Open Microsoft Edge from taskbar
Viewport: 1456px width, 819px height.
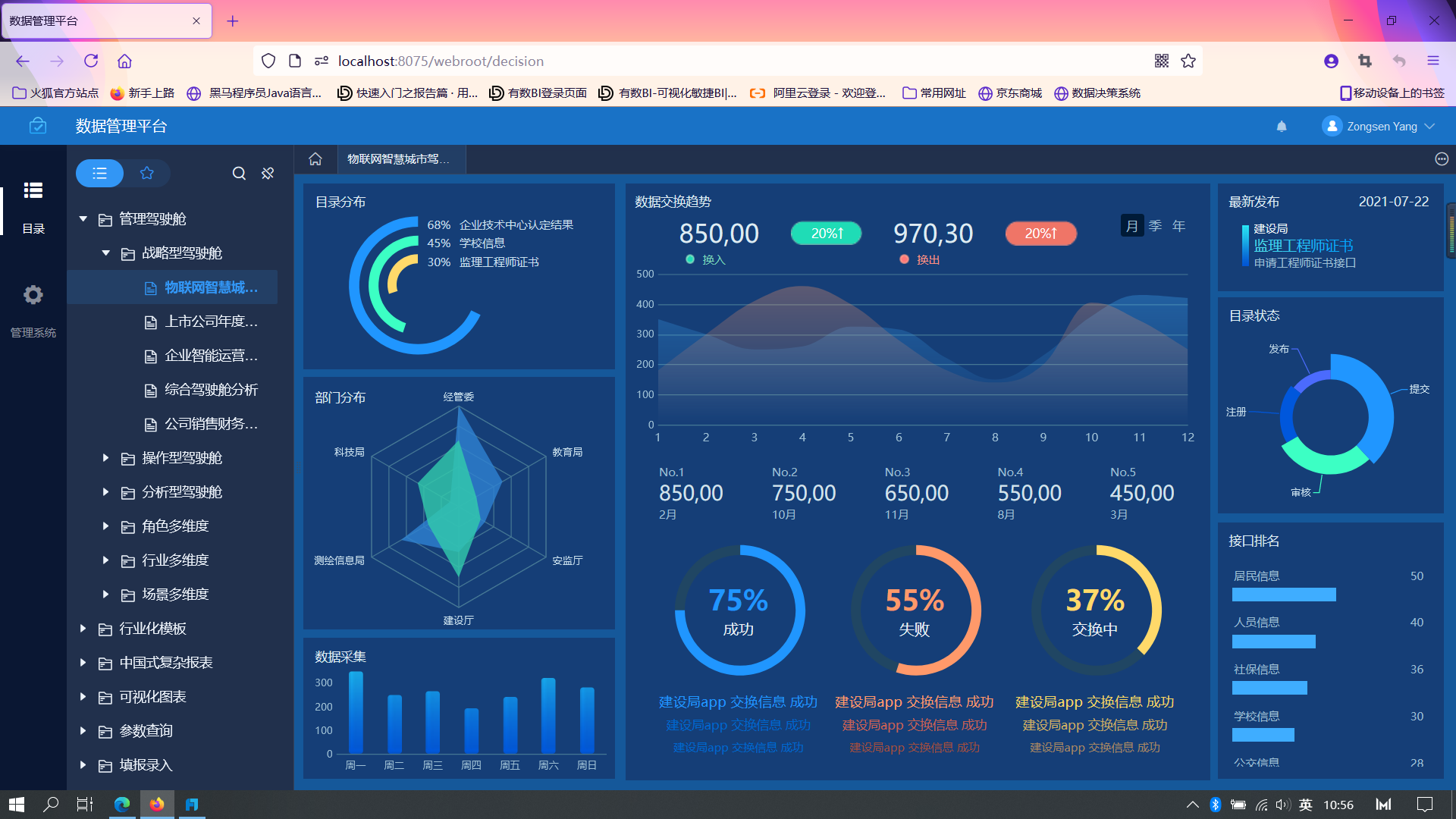pyautogui.click(x=121, y=805)
